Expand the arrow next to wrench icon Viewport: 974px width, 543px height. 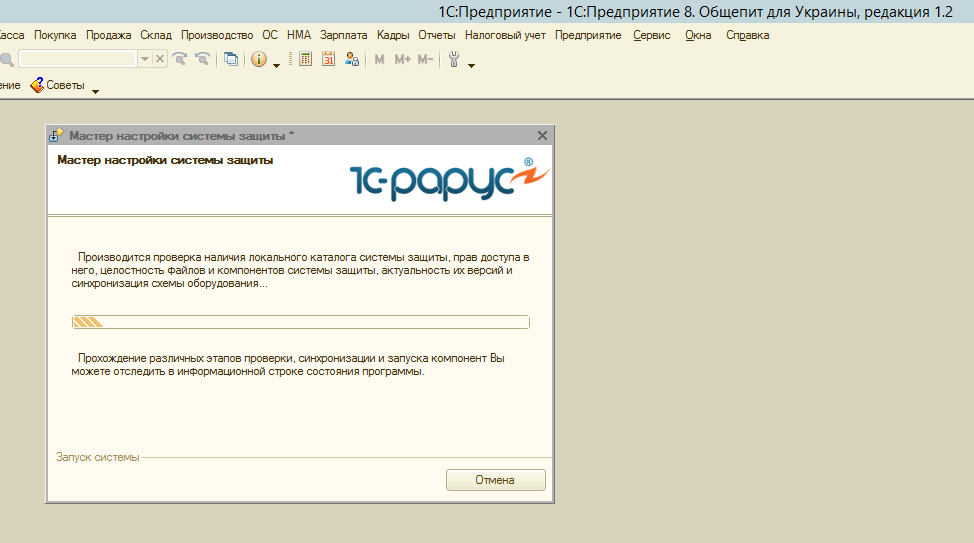pyautogui.click(x=471, y=65)
